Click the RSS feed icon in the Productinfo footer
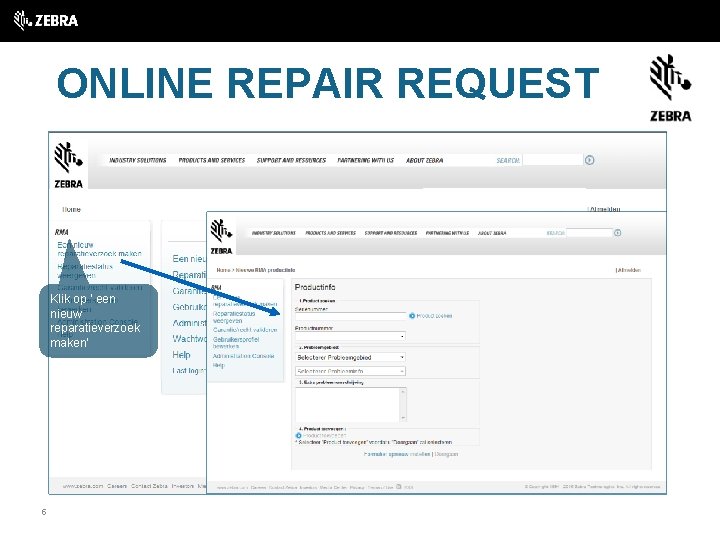Screen dimensions: 720x540 click(x=398, y=487)
